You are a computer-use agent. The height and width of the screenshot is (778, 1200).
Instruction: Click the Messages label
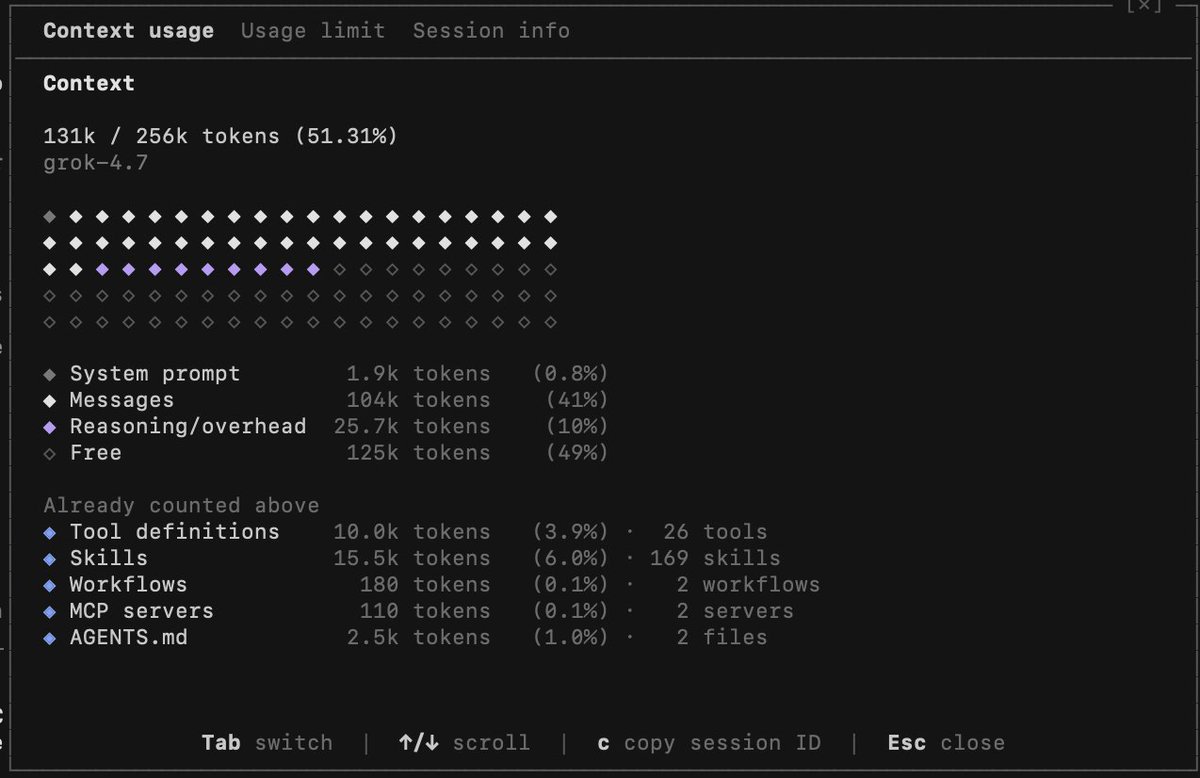[122, 400]
